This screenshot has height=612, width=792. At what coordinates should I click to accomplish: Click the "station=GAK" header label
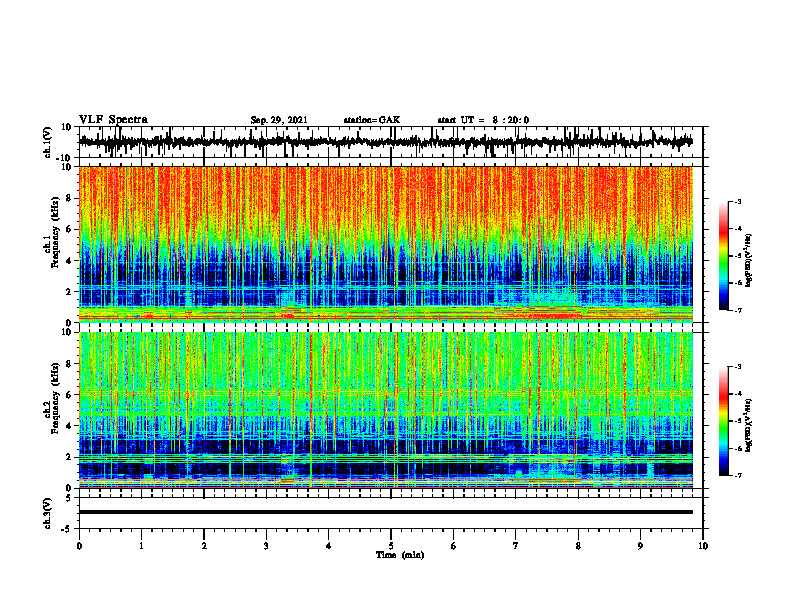coord(372,120)
